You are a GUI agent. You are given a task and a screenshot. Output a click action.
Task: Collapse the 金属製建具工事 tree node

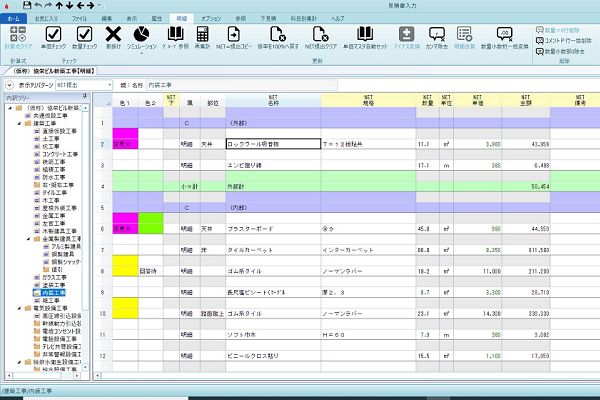click(28, 239)
